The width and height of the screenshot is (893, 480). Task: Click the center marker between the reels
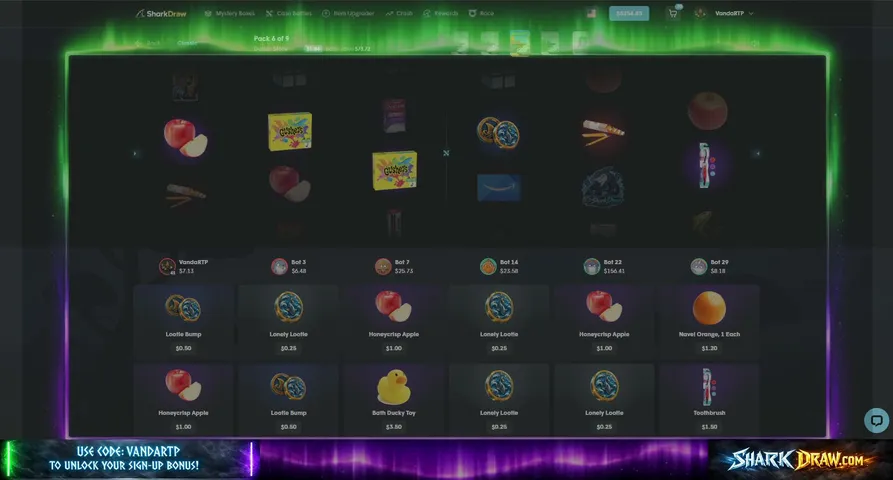446,153
